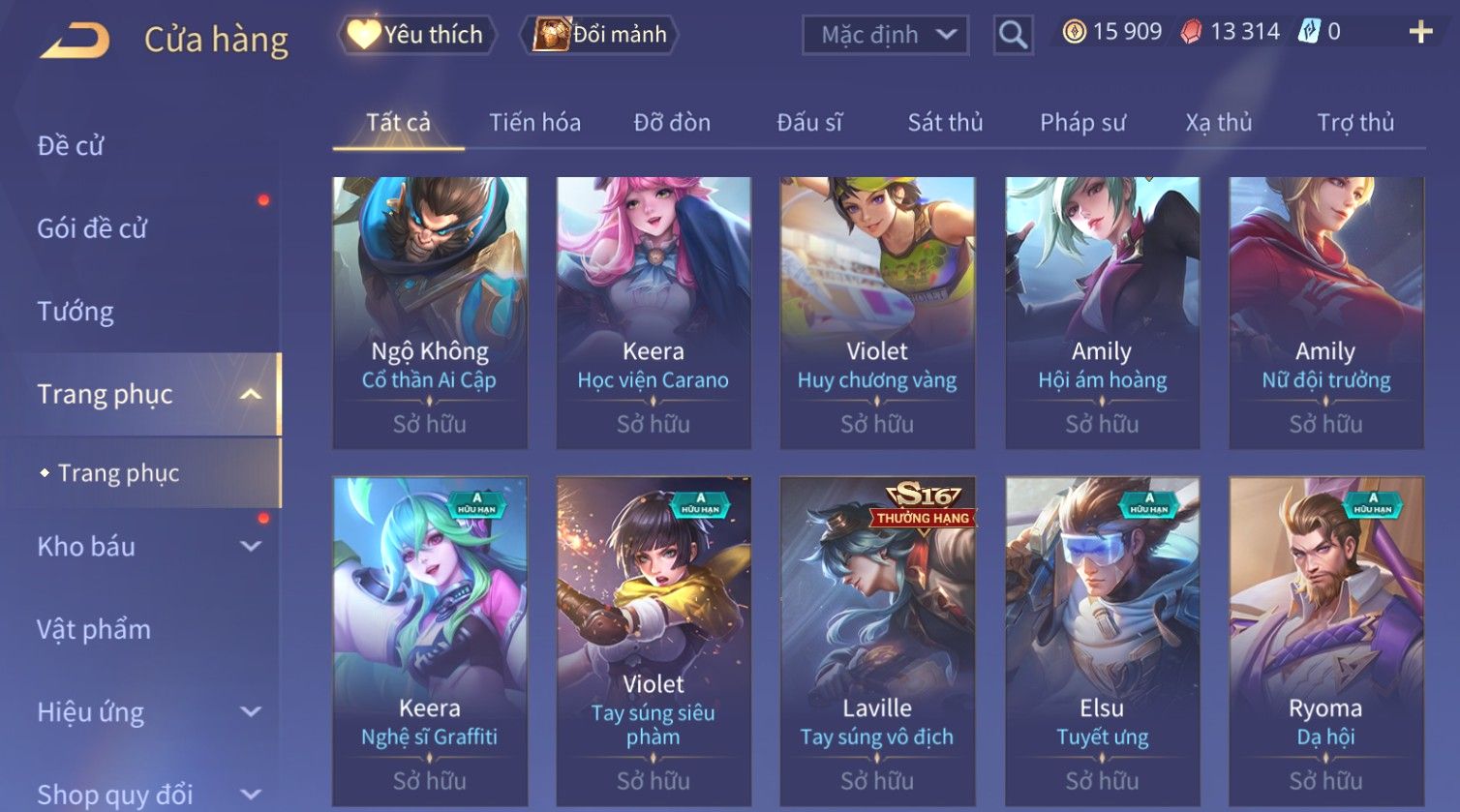This screenshot has width=1460, height=812.
Task: Open the Tướng sidebar menu
Action: point(76,312)
